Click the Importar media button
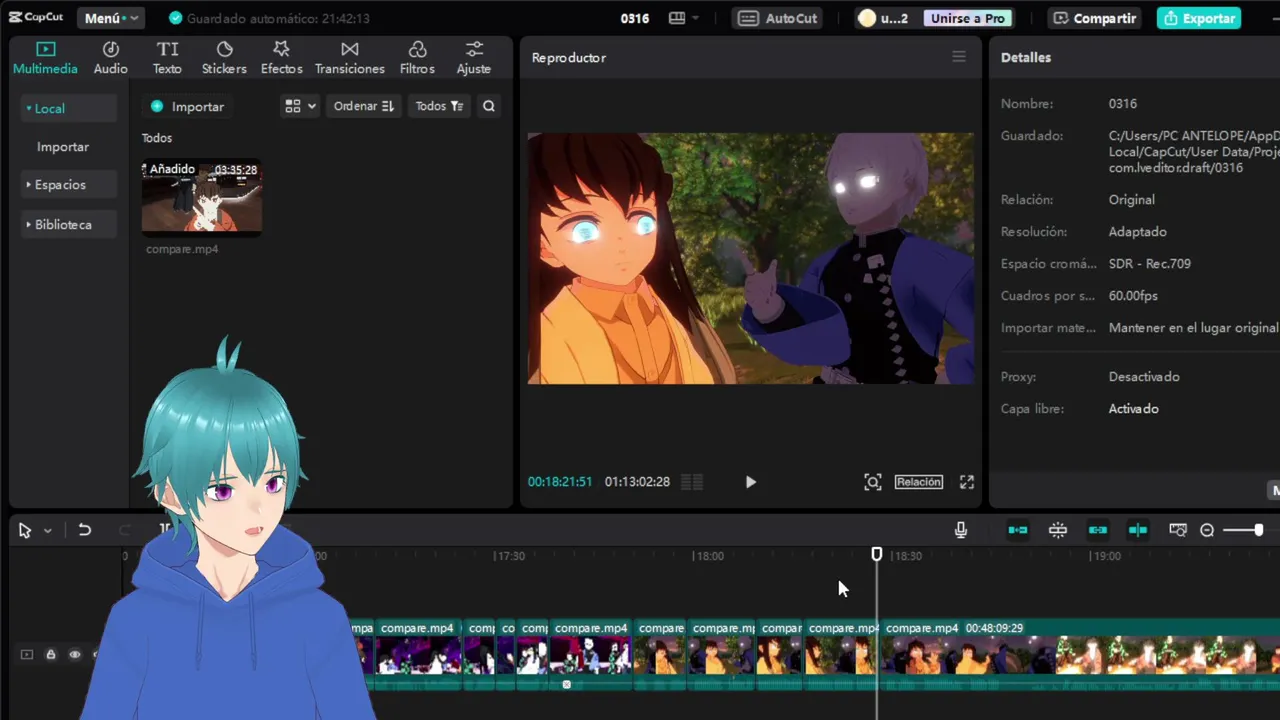Screen dimensions: 1280x720 187,106
